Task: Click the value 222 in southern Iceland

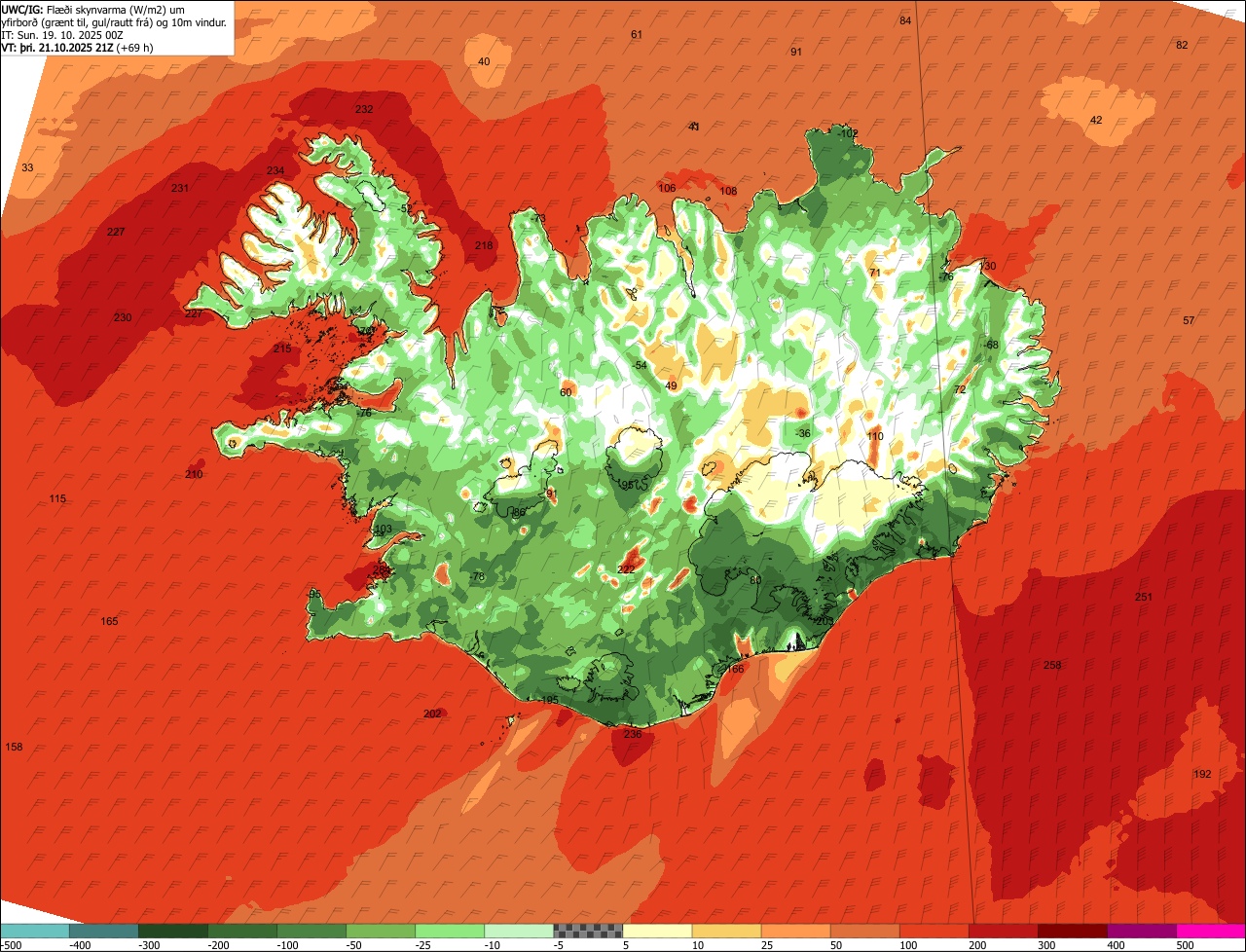Action: pyautogui.click(x=626, y=569)
